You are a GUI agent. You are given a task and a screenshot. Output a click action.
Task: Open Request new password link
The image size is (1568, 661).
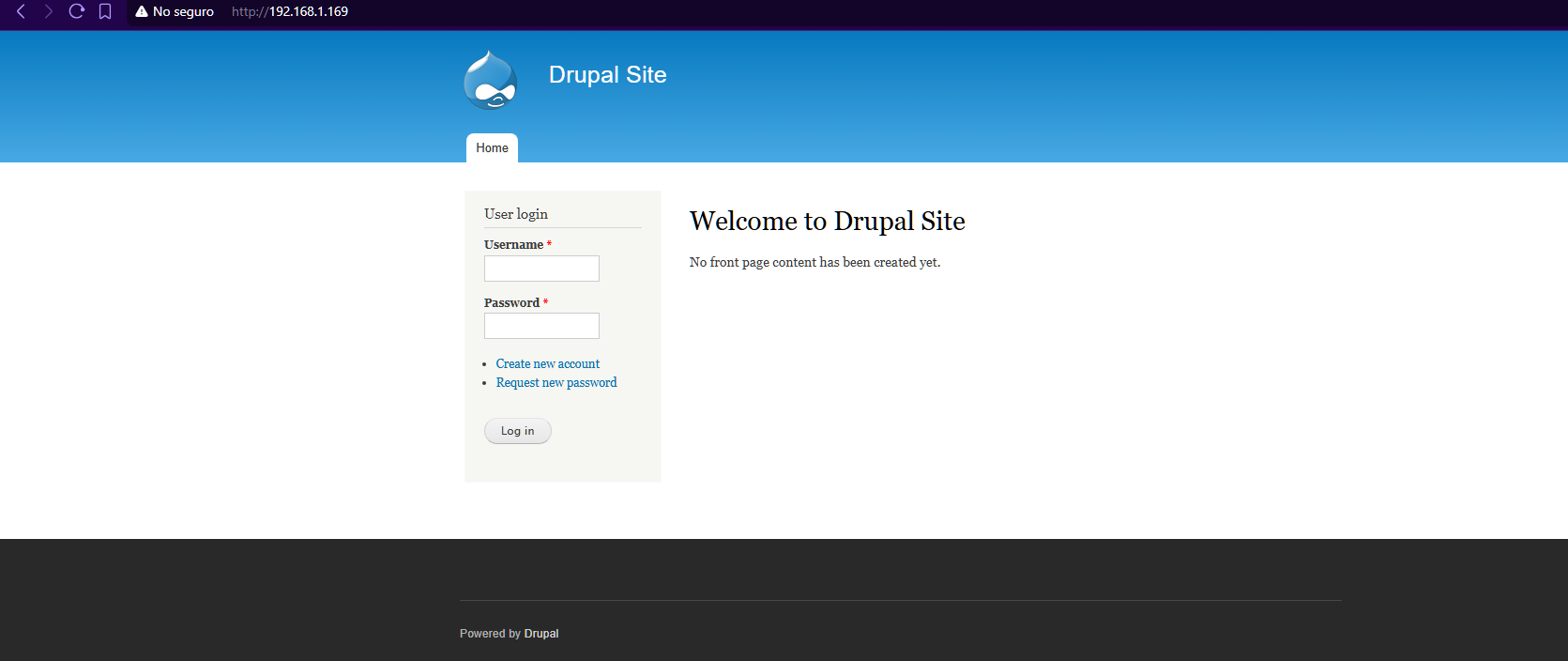click(556, 382)
